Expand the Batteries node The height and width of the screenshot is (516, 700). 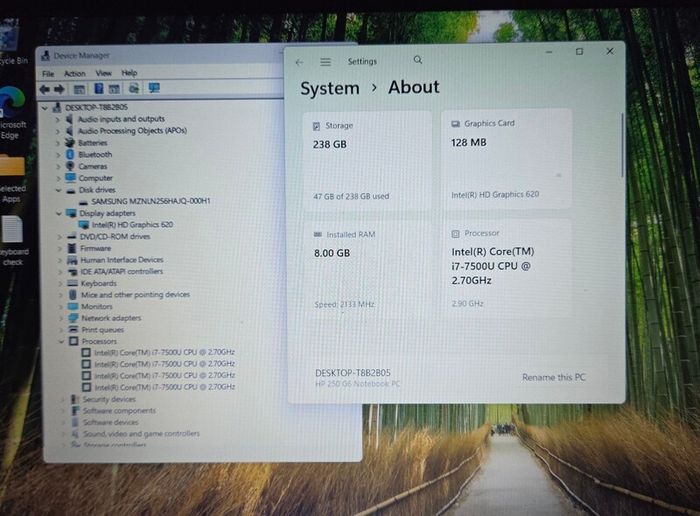point(58,143)
